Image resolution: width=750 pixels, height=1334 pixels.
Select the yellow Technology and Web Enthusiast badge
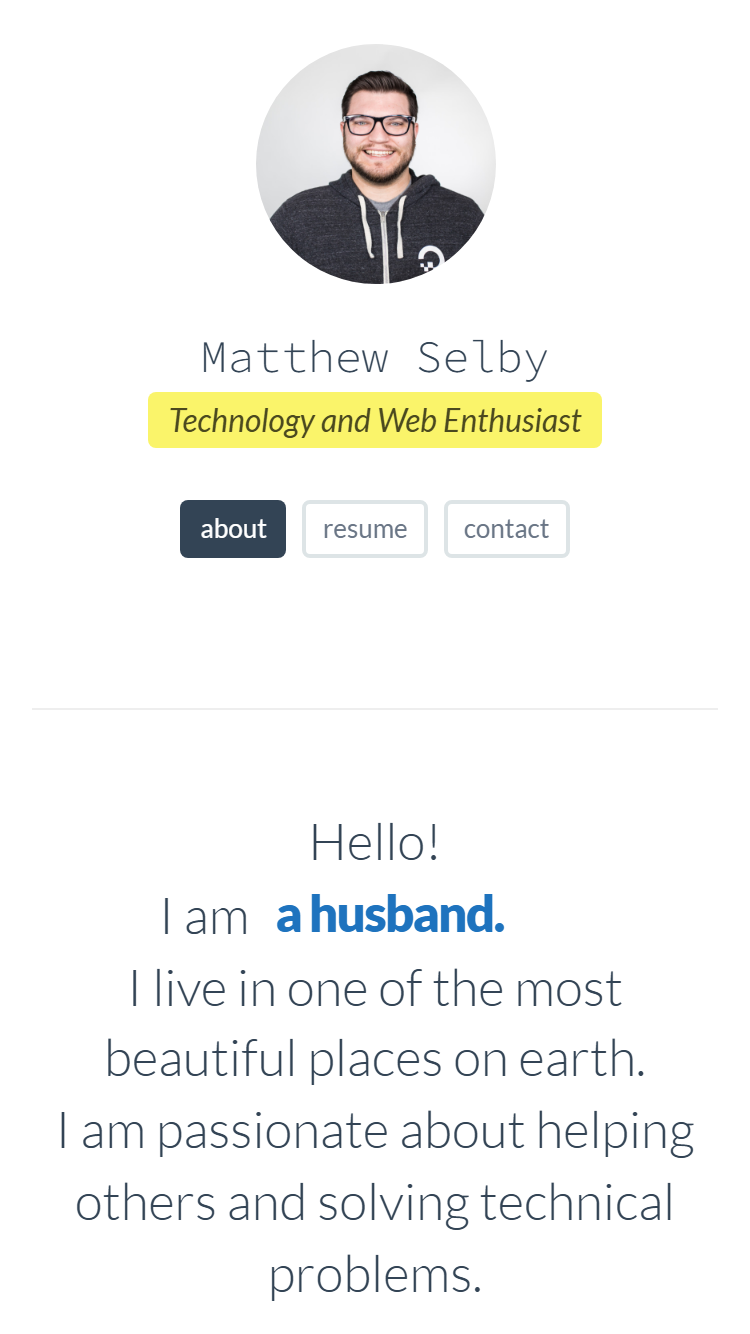point(375,420)
